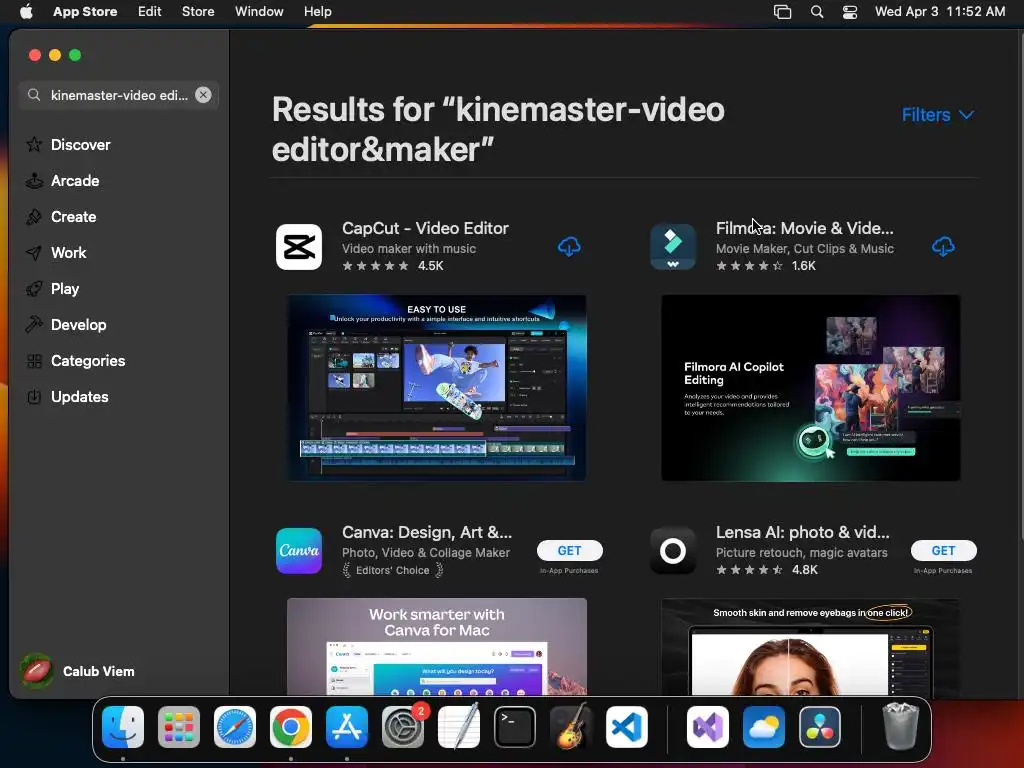Open Launchpad from the Dock

tap(179, 727)
